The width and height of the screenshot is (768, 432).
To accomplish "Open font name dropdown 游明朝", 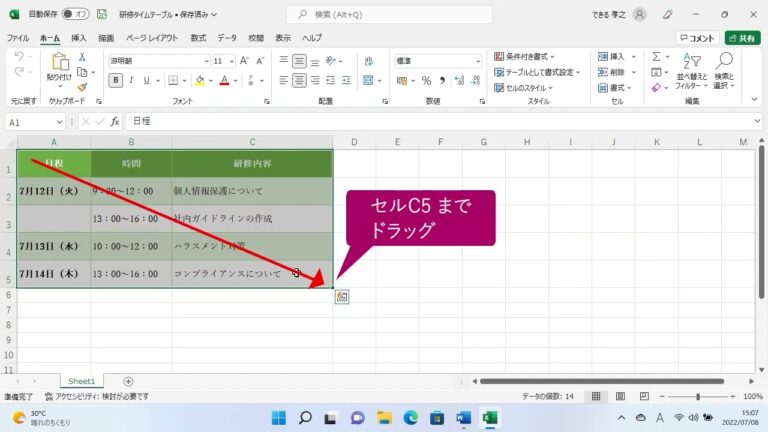I will coord(206,61).
